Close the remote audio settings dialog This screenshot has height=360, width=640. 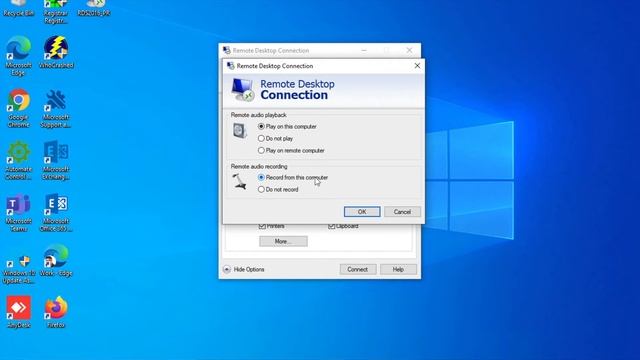point(417,65)
